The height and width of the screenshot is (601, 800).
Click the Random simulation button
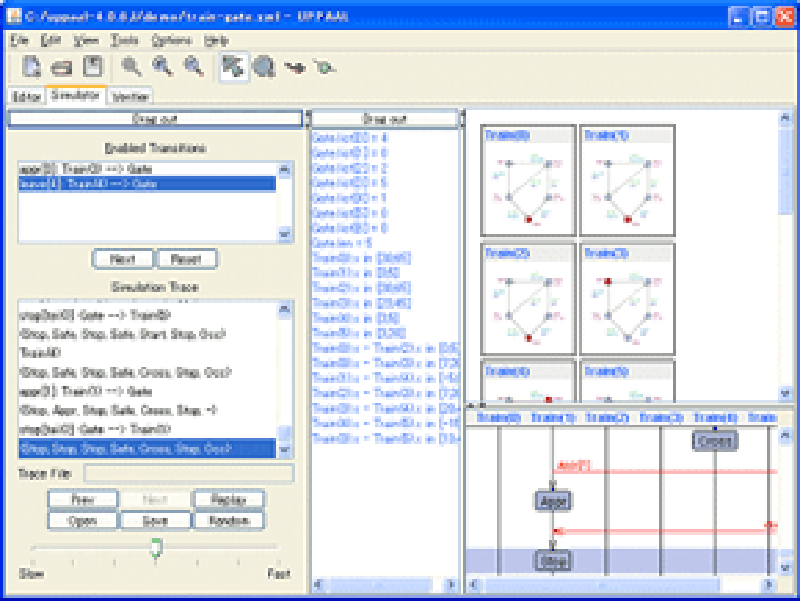click(229, 520)
